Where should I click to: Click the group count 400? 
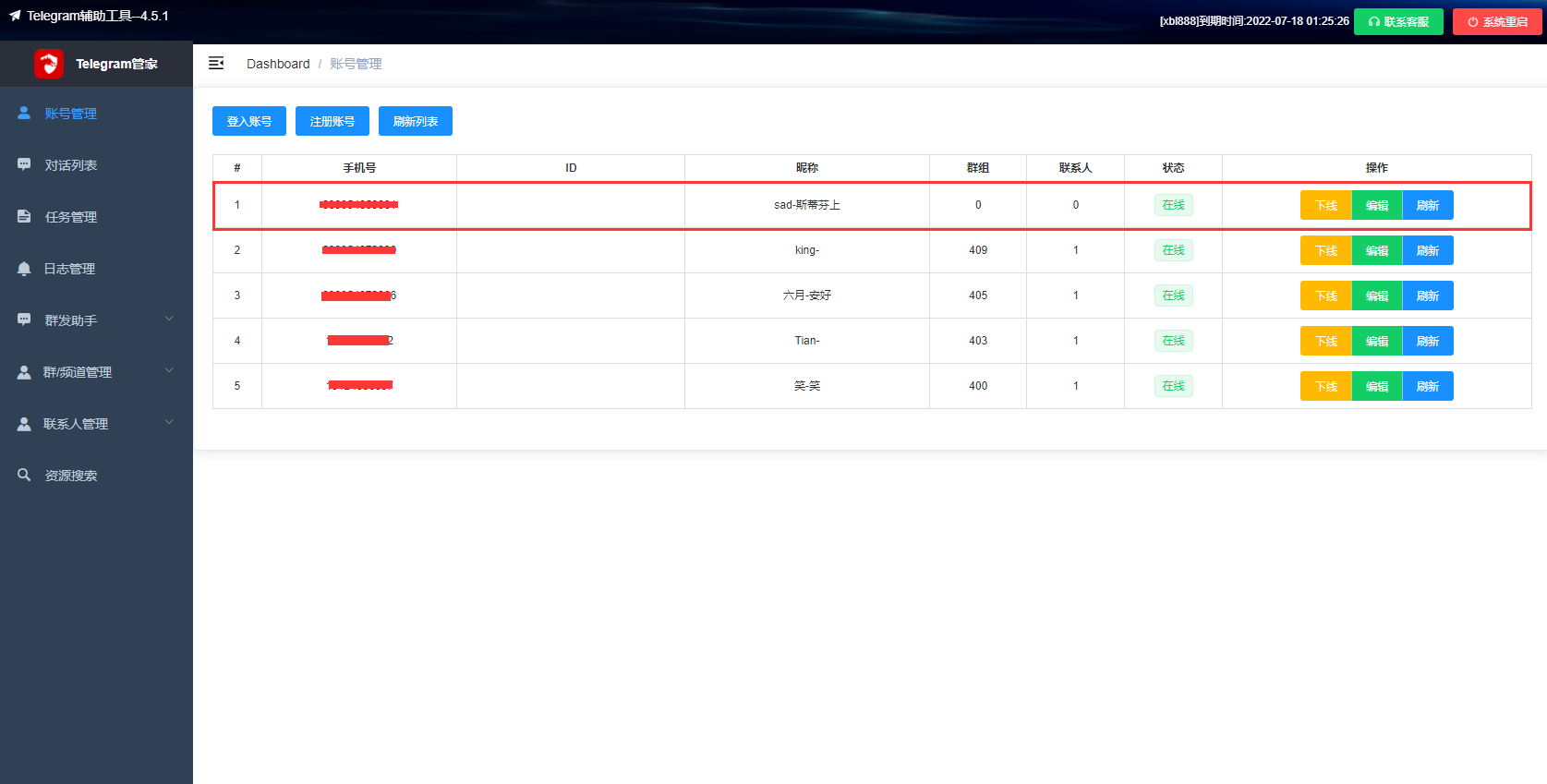point(978,386)
